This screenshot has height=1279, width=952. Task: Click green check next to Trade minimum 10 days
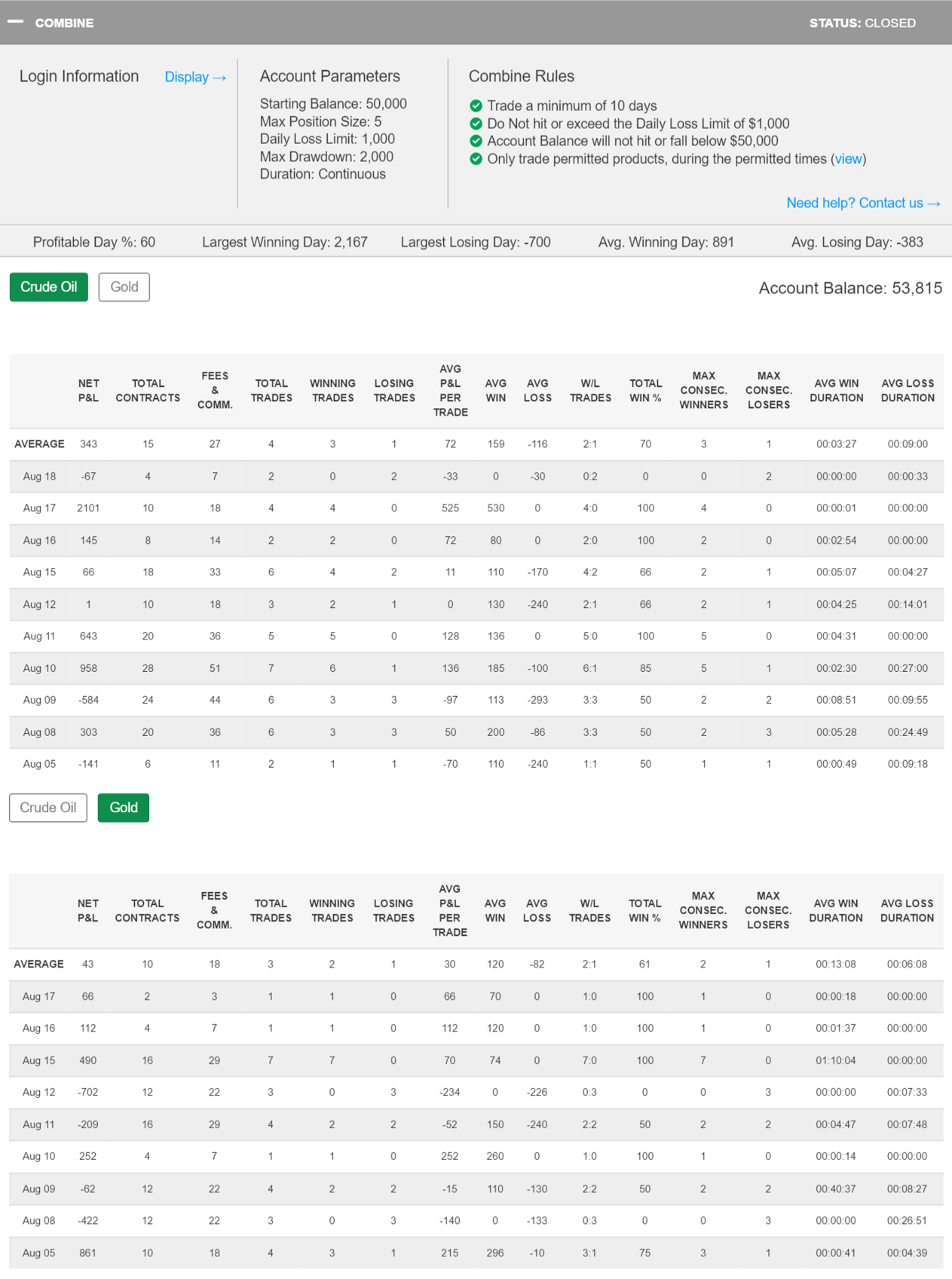476,106
